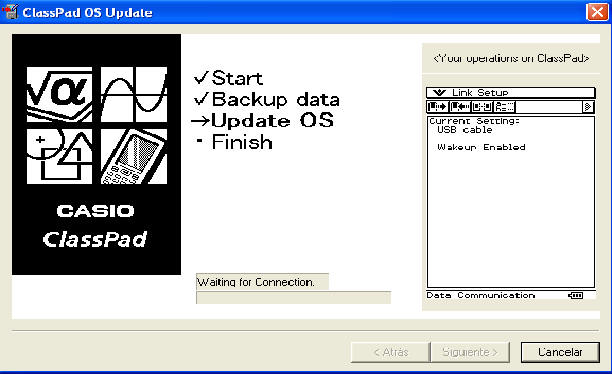Click the calculator device logo tile

tap(134, 156)
